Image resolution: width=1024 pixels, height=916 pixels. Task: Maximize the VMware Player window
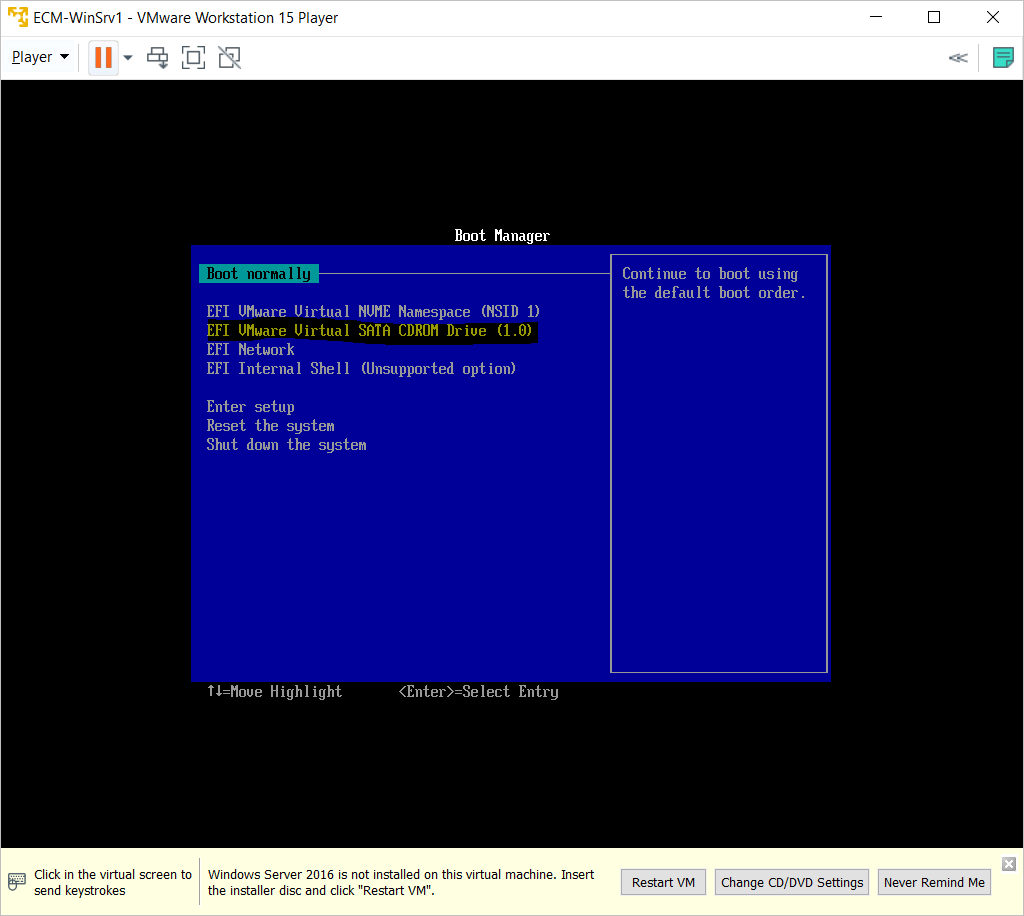[x=934, y=17]
